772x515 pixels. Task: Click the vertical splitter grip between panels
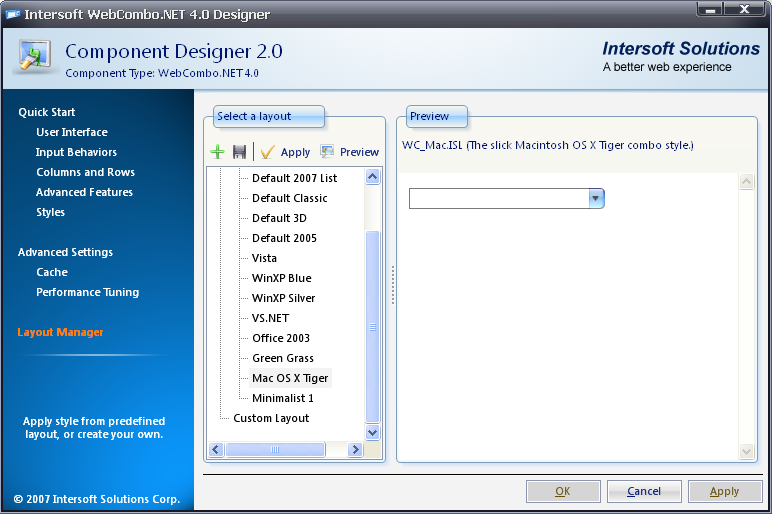(x=393, y=285)
